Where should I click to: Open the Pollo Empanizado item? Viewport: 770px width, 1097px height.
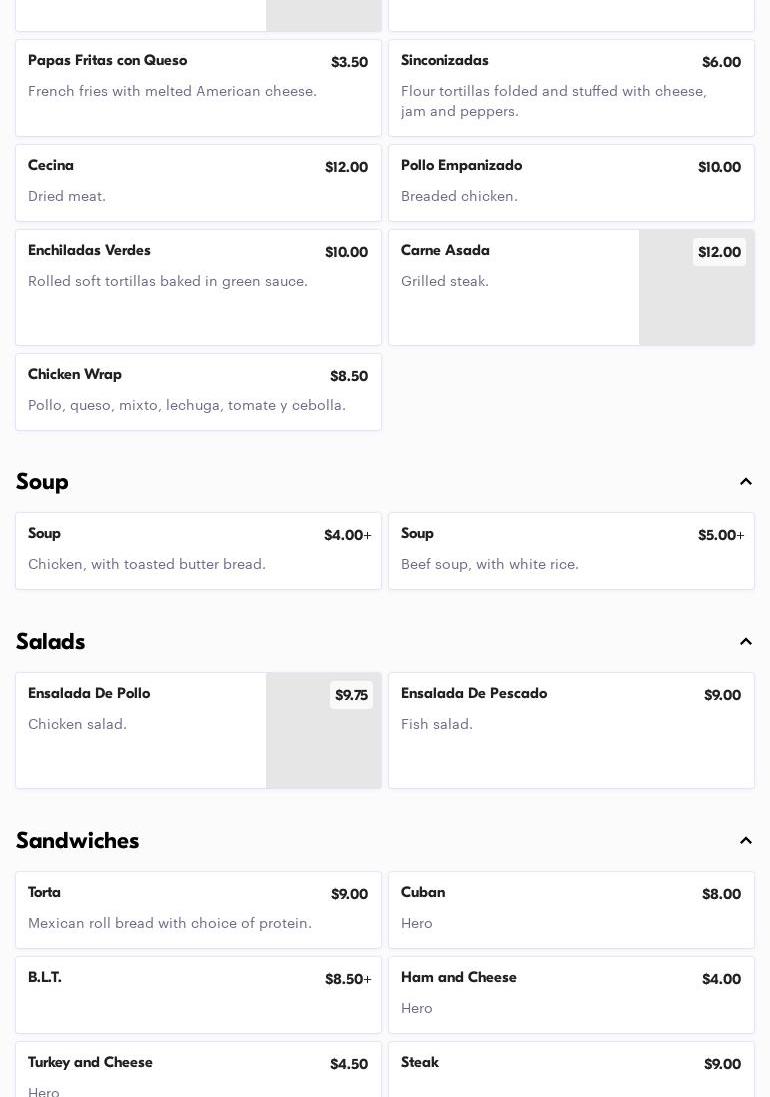[x=571, y=183]
